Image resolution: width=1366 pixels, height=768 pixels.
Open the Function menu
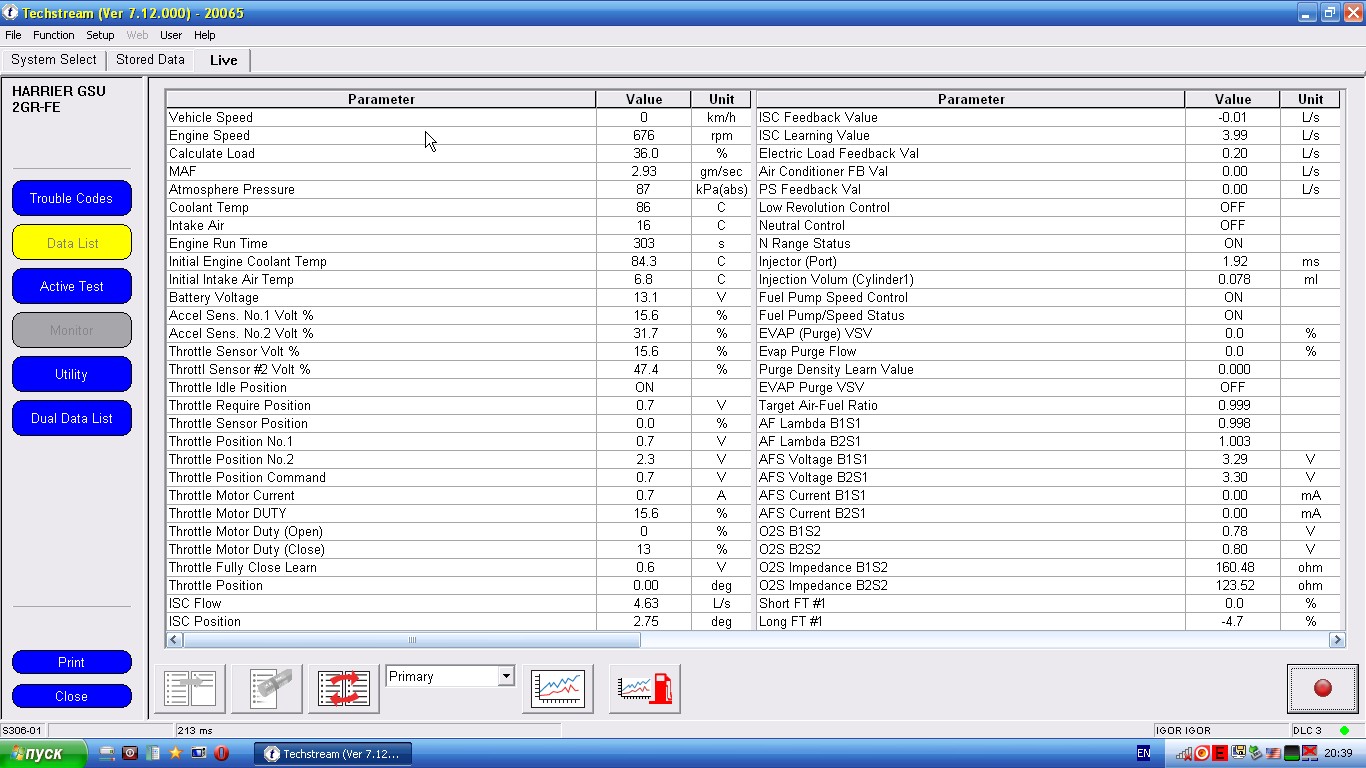(x=54, y=35)
